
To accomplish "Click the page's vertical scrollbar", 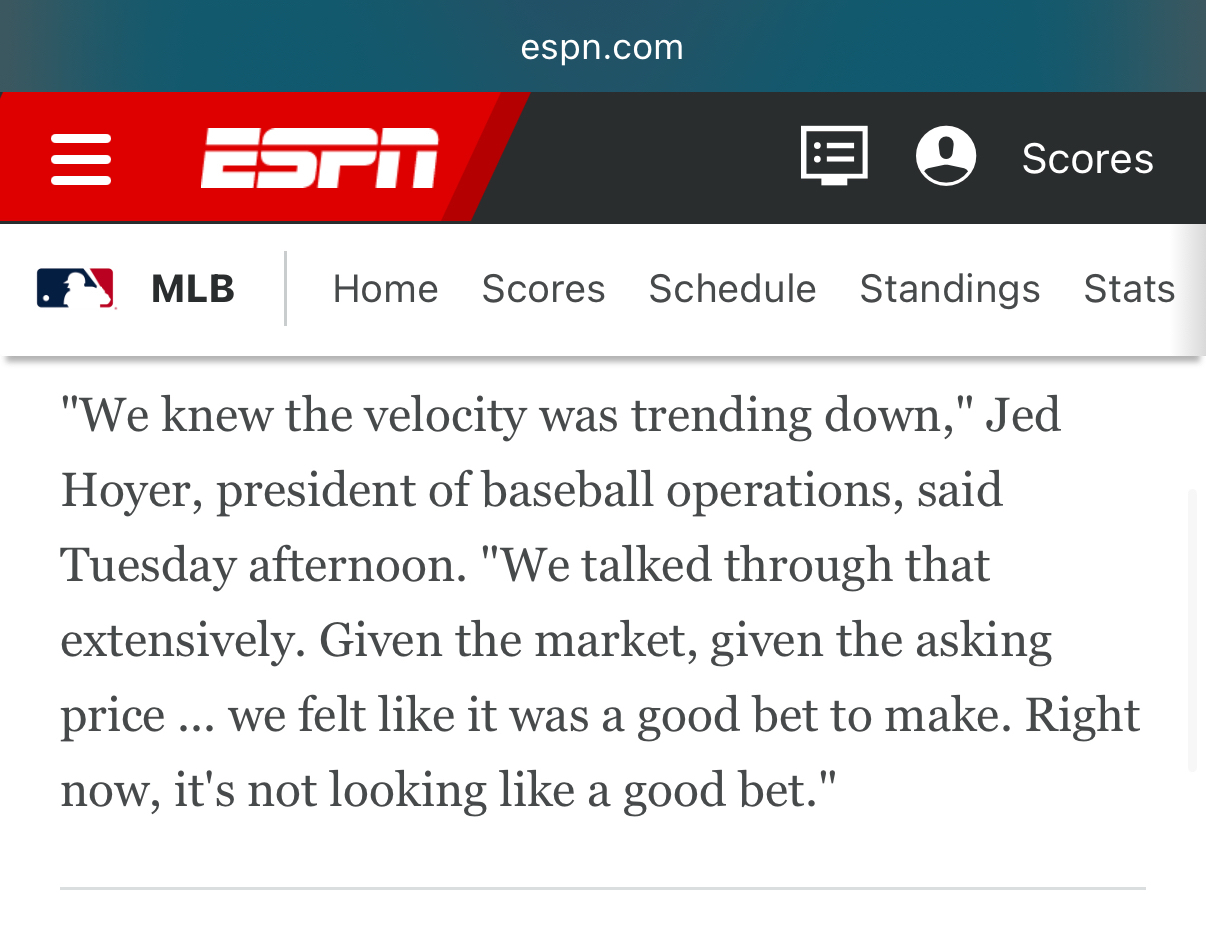I will [1191, 630].
